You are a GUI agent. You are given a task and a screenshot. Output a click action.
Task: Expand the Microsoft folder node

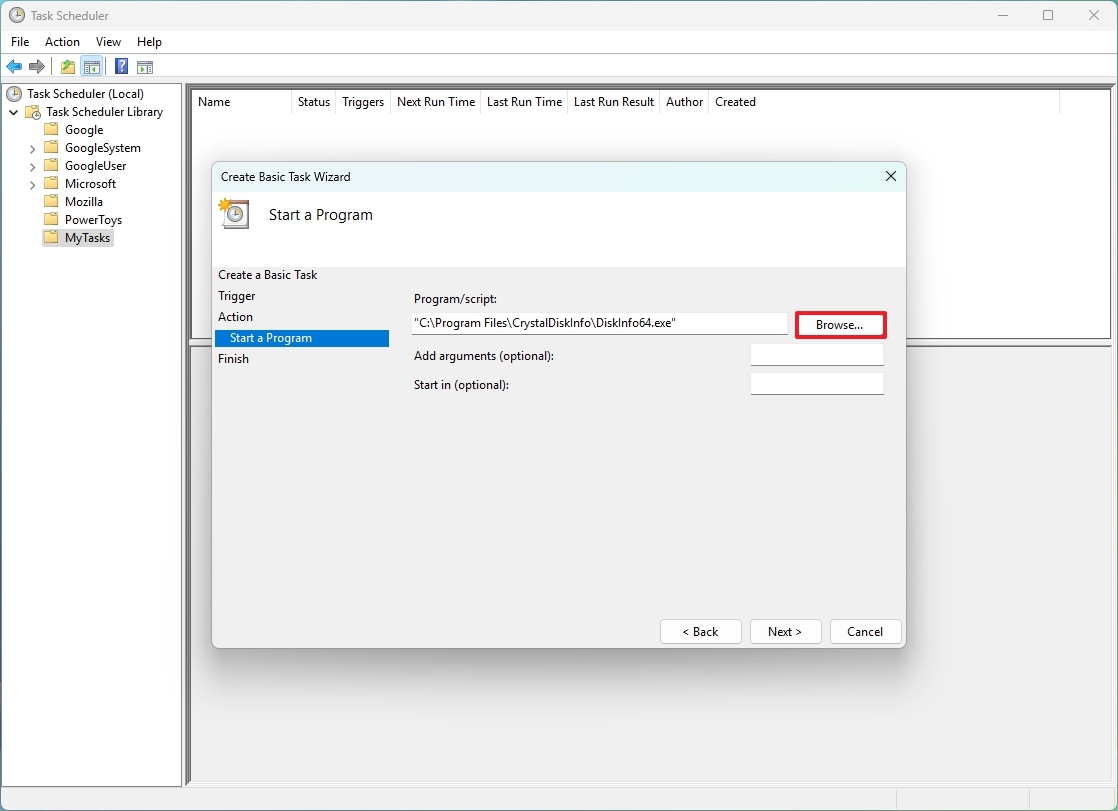point(32,185)
